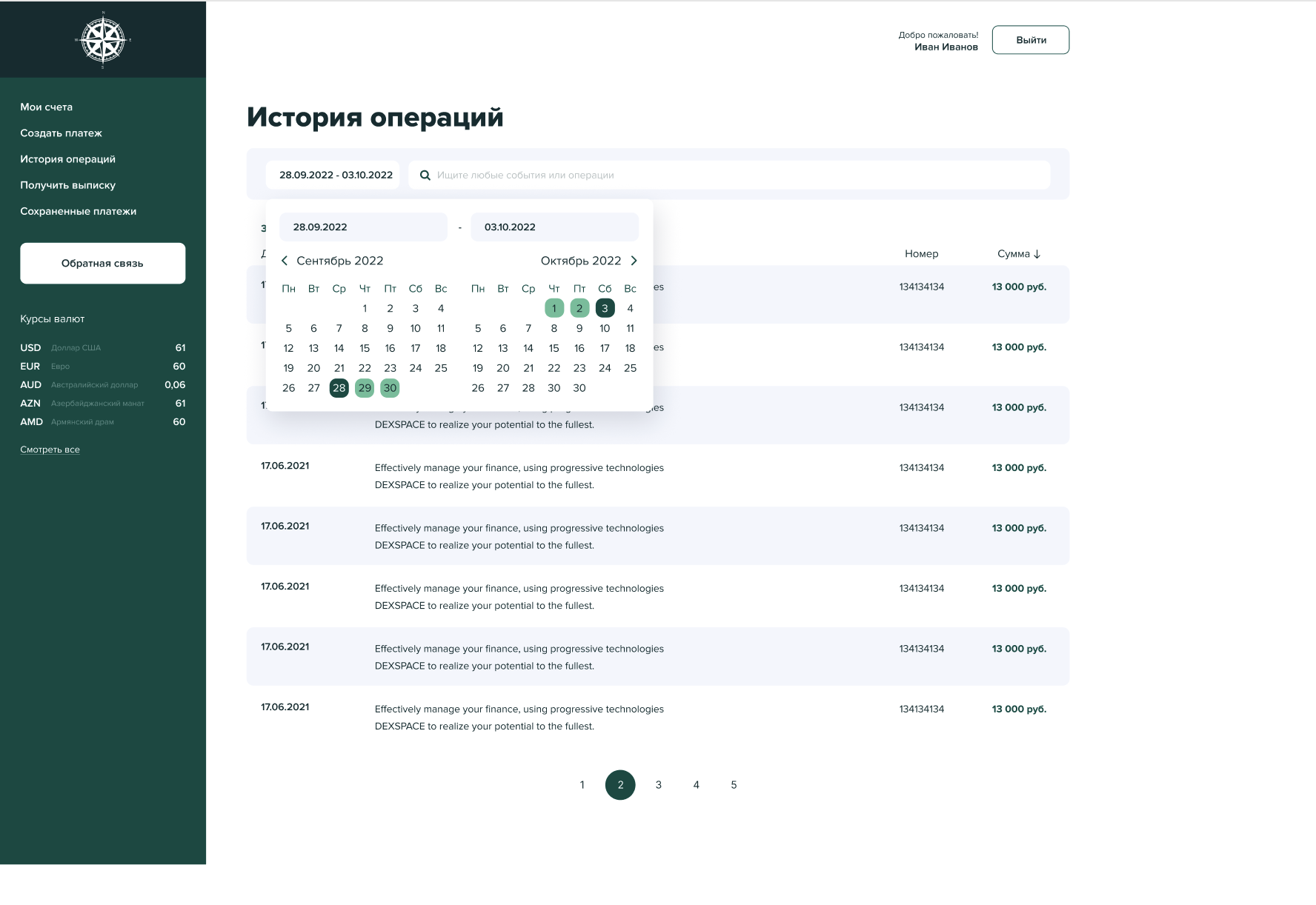Select the highlighted September 30
The height and width of the screenshot is (905, 1316).
pyautogui.click(x=390, y=388)
